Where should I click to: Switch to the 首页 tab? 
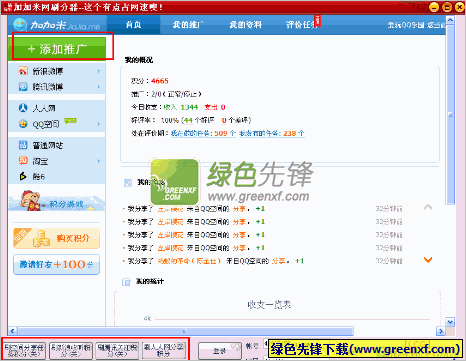coord(134,25)
